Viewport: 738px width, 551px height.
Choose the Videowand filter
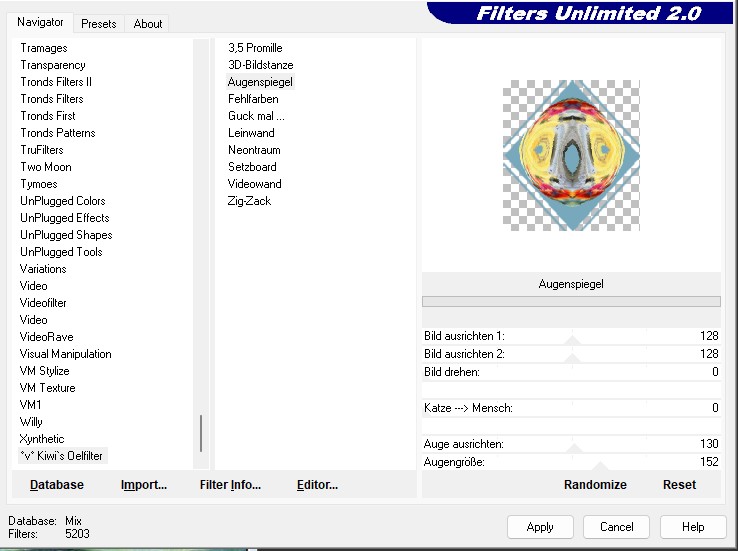click(254, 184)
